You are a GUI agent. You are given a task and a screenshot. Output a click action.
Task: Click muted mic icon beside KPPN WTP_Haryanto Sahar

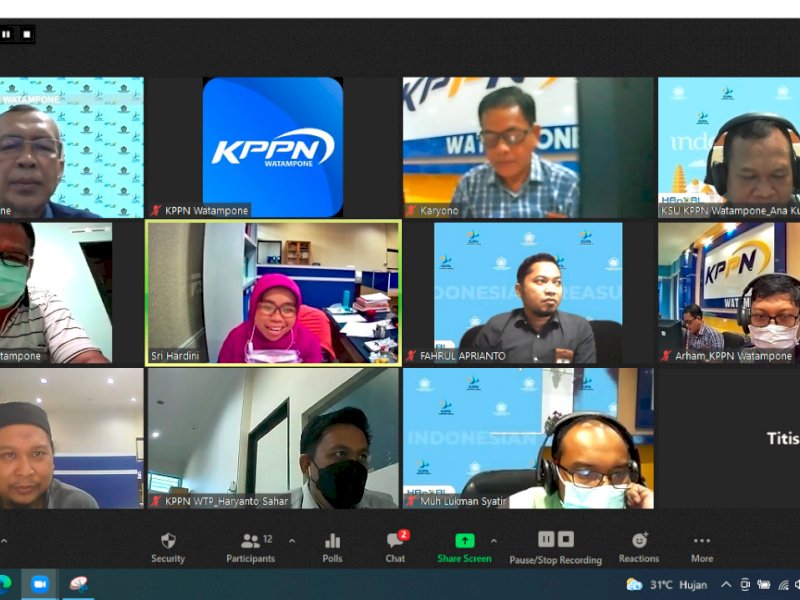[x=156, y=502]
